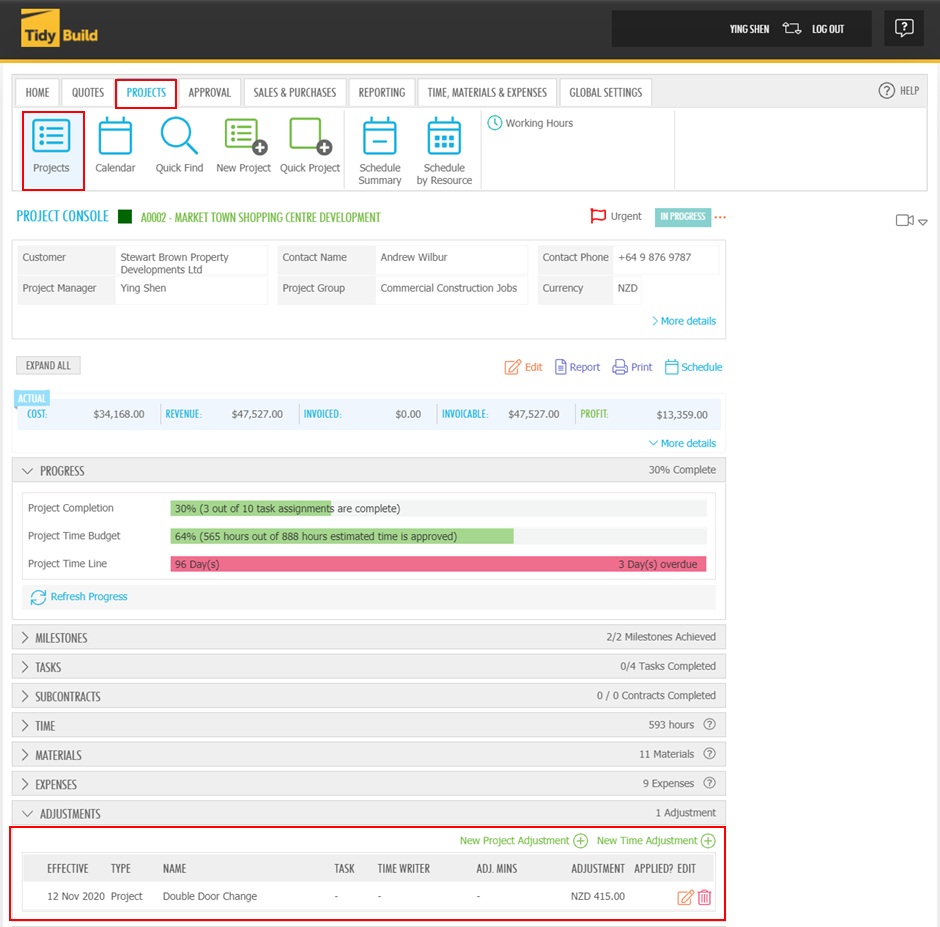Edit the Double Door Change adjustment pencil icon
The width and height of the screenshot is (940, 927).
coord(686,897)
